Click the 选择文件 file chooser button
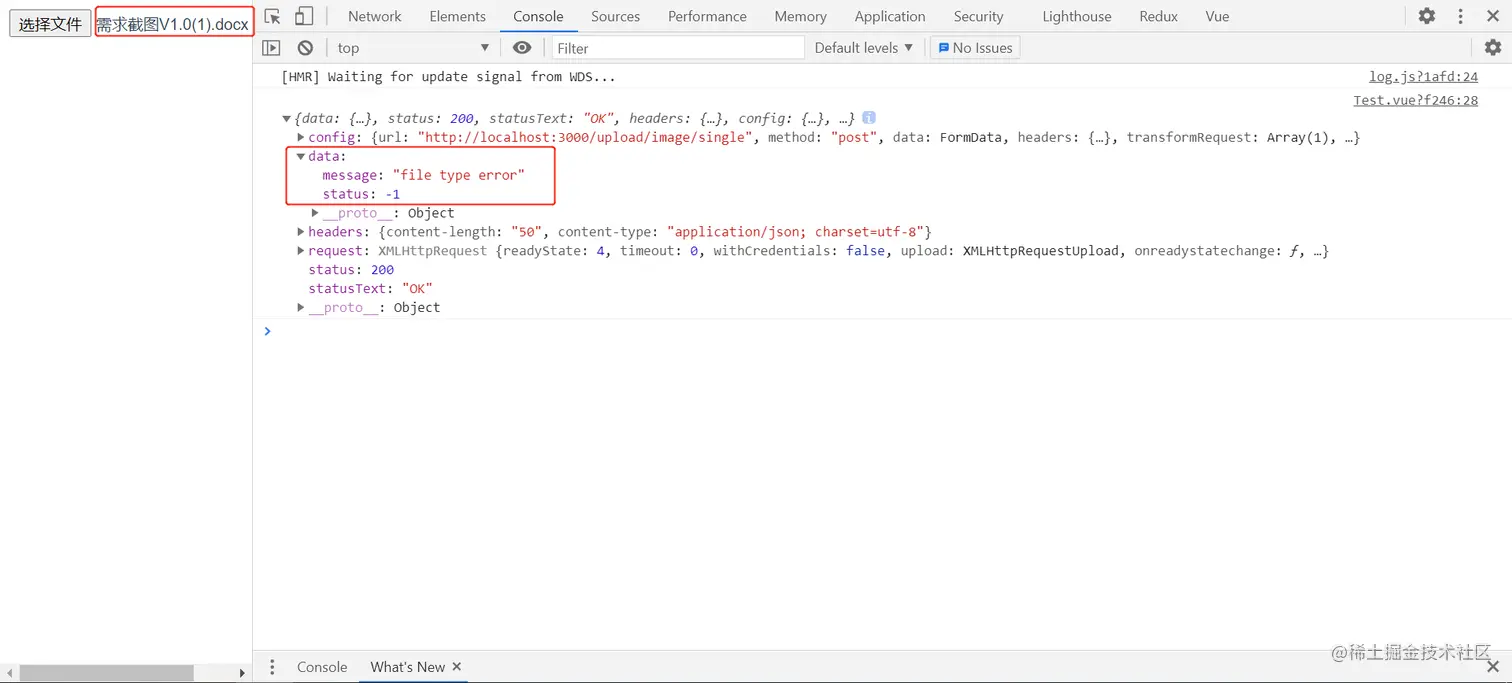 tap(50, 24)
